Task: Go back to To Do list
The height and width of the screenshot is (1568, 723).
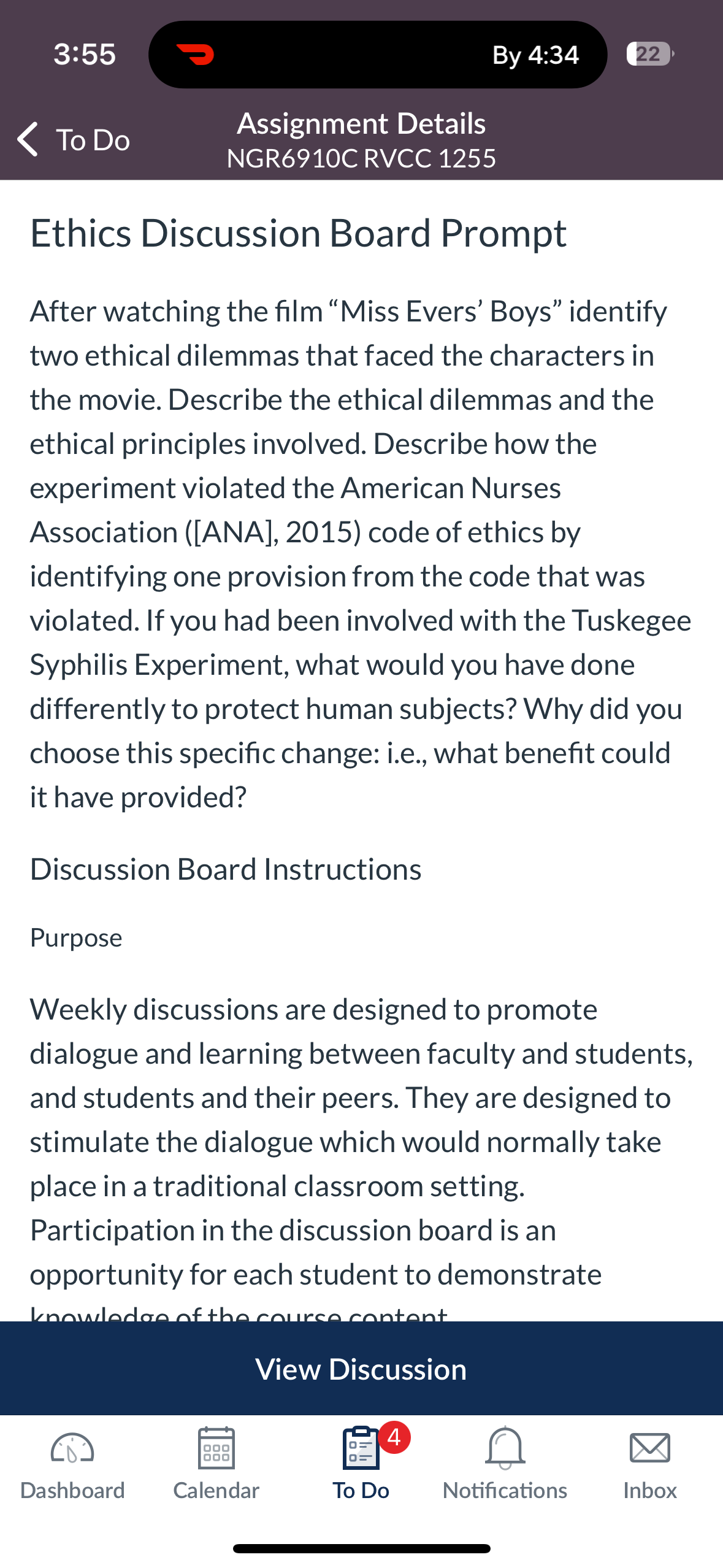Action: (x=74, y=139)
